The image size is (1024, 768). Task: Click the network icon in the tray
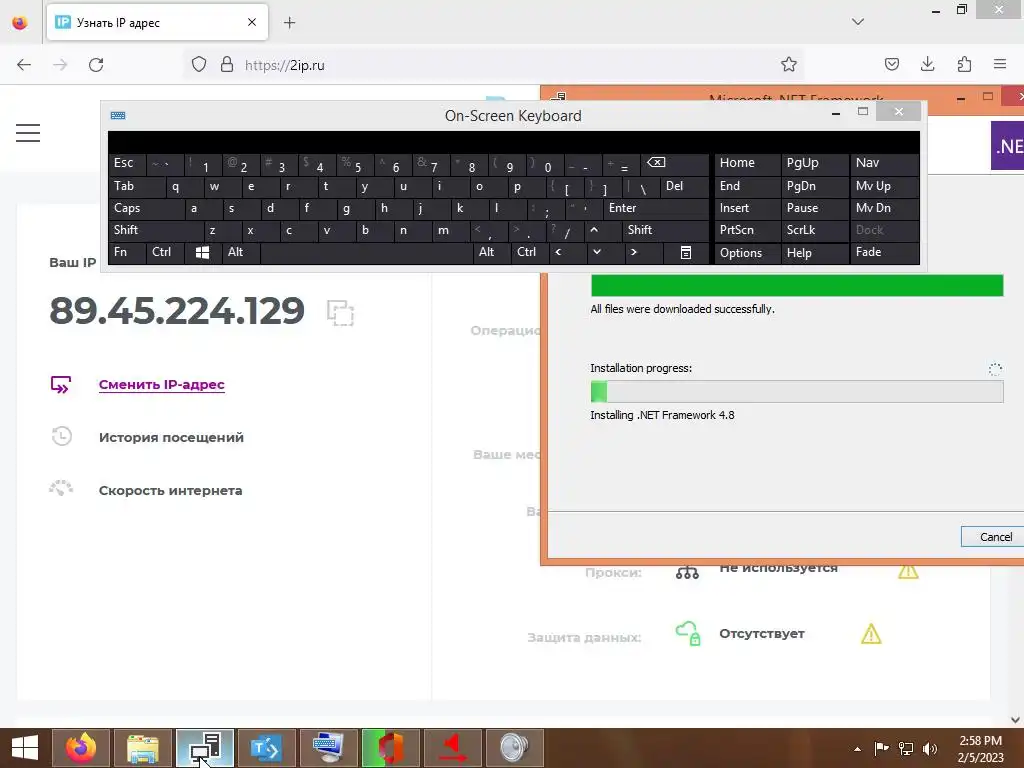tap(906, 749)
